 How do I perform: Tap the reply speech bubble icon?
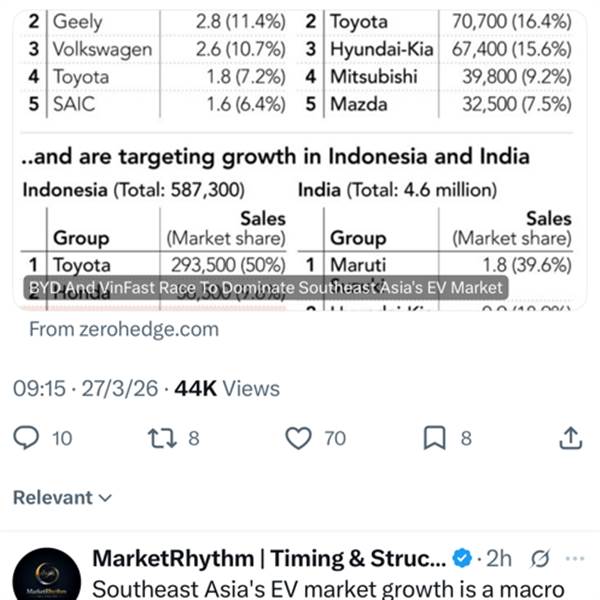pos(30,438)
